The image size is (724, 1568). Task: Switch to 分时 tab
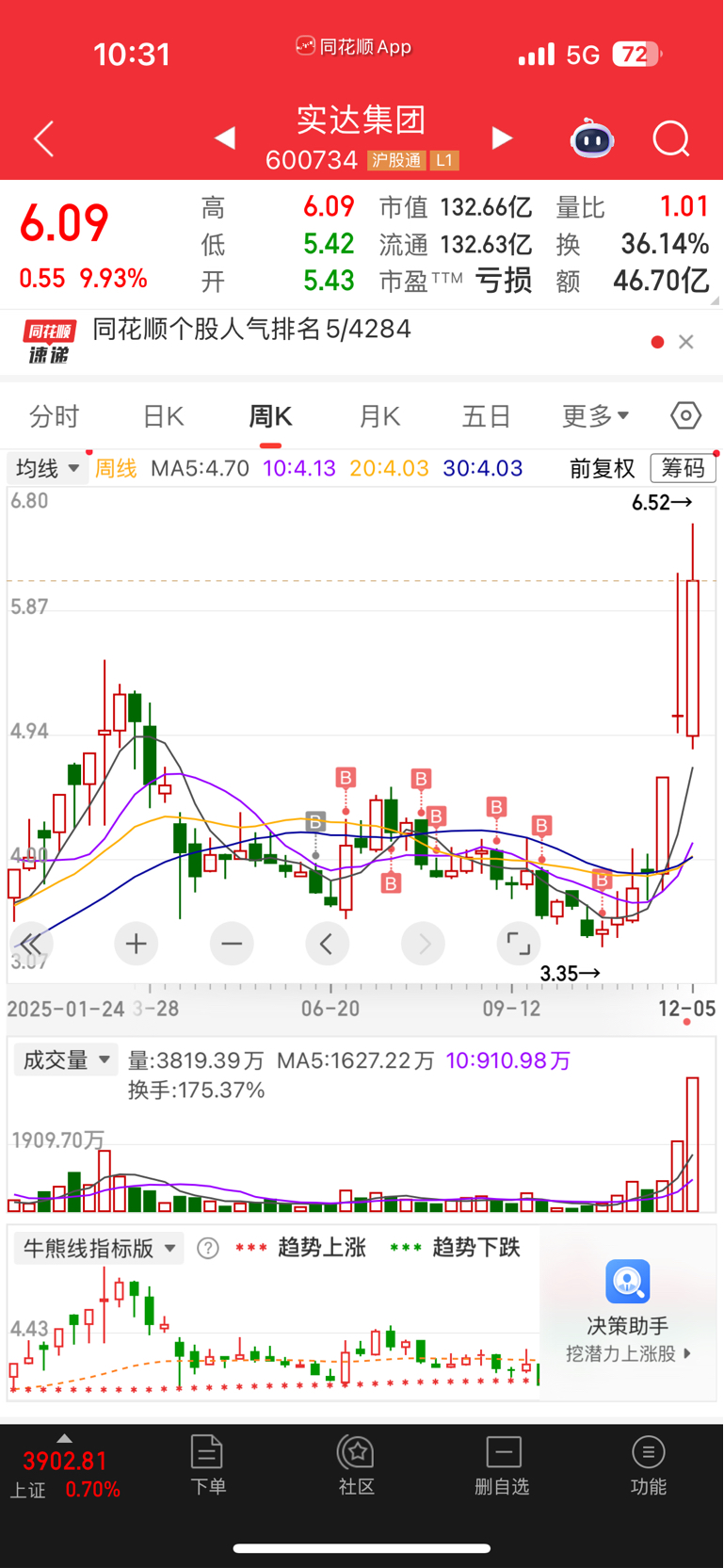[55, 416]
